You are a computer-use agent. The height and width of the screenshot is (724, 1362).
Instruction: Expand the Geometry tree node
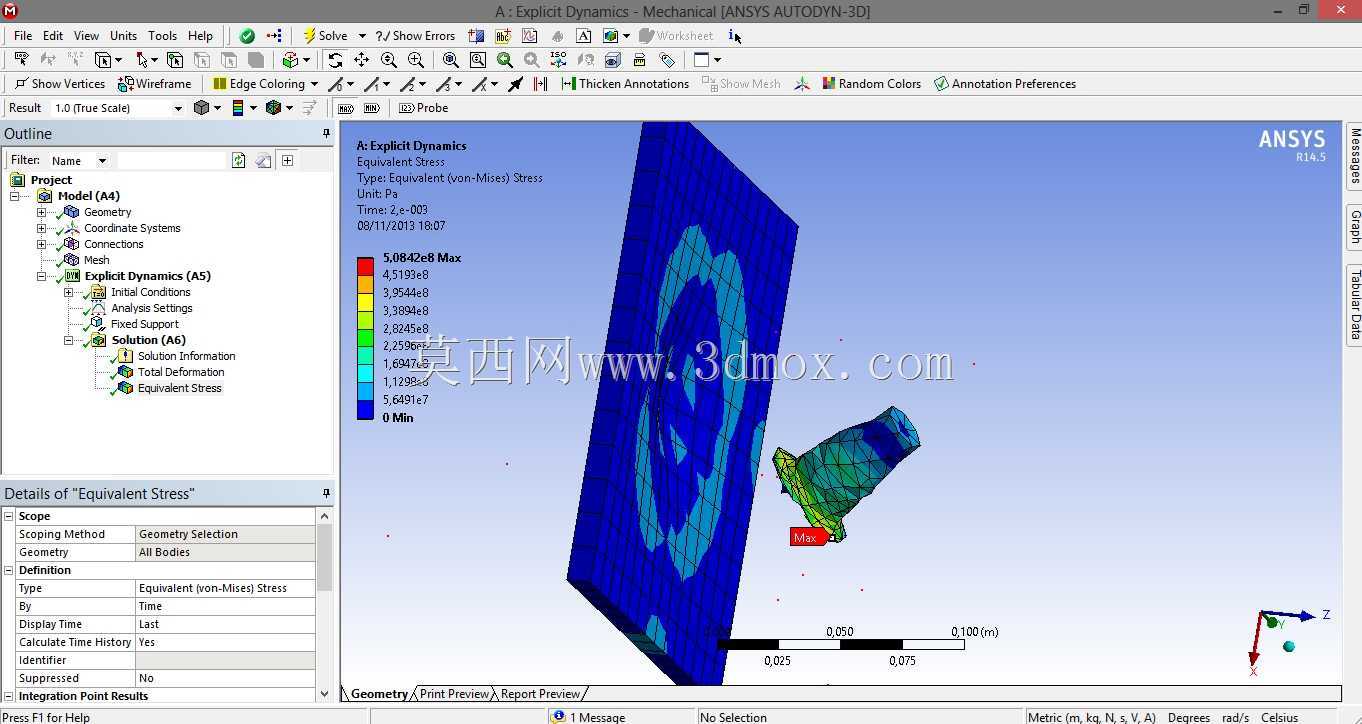tap(41, 212)
